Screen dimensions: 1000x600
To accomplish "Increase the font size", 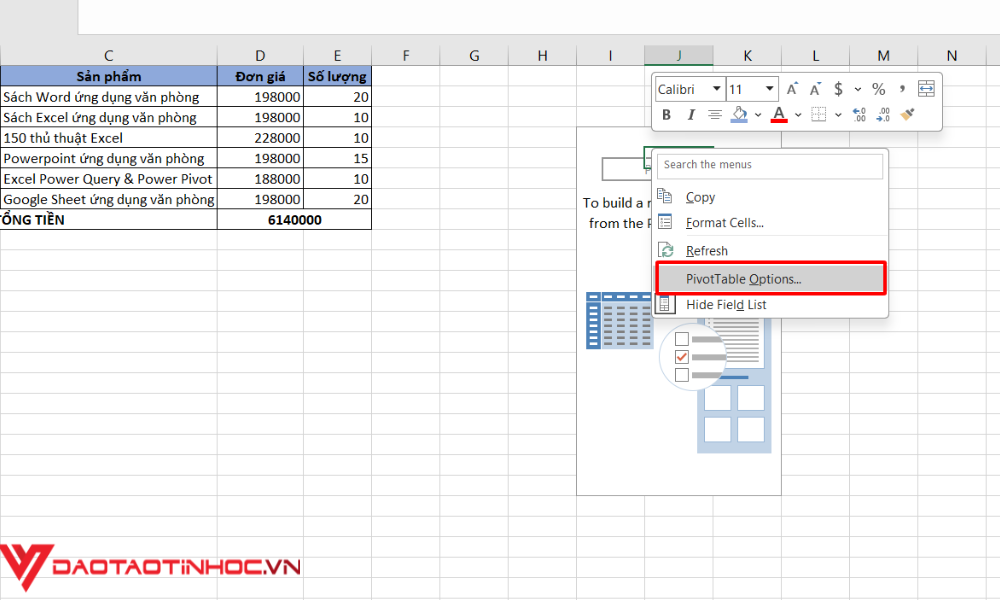I will (793, 88).
